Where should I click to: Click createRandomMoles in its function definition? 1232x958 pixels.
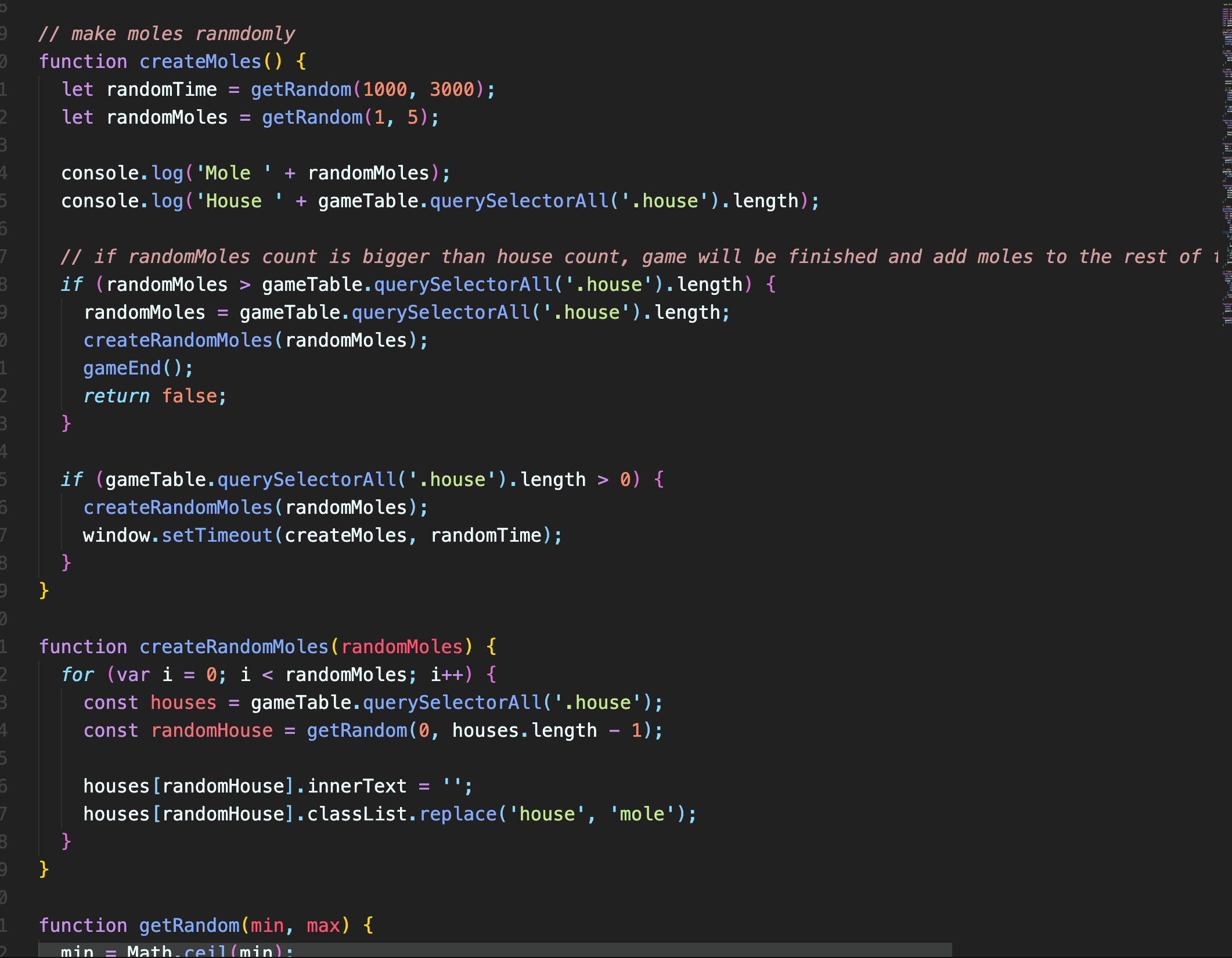[234, 647]
